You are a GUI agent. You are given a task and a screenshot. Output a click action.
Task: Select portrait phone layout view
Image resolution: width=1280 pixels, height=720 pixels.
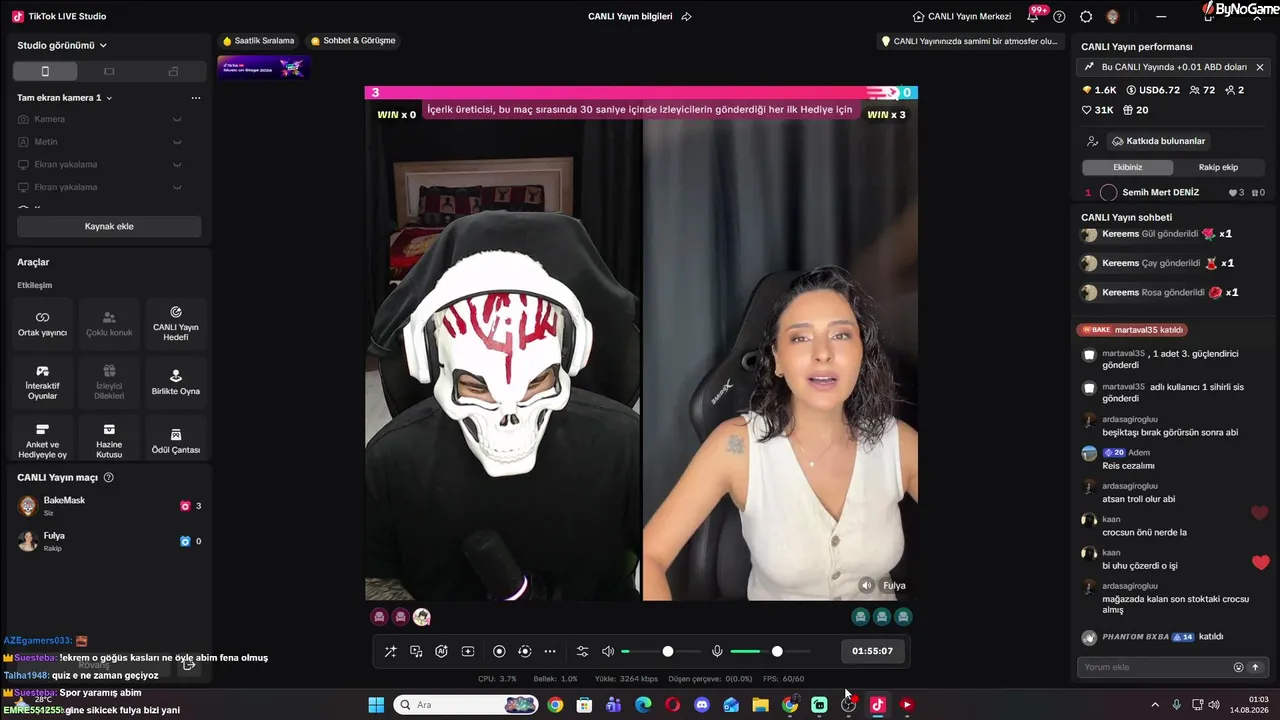tap(45, 71)
